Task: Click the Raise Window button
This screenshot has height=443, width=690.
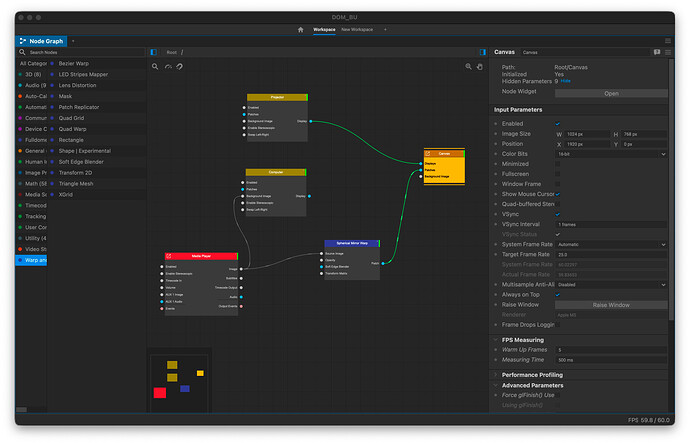Action: pyautogui.click(x=611, y=305)
